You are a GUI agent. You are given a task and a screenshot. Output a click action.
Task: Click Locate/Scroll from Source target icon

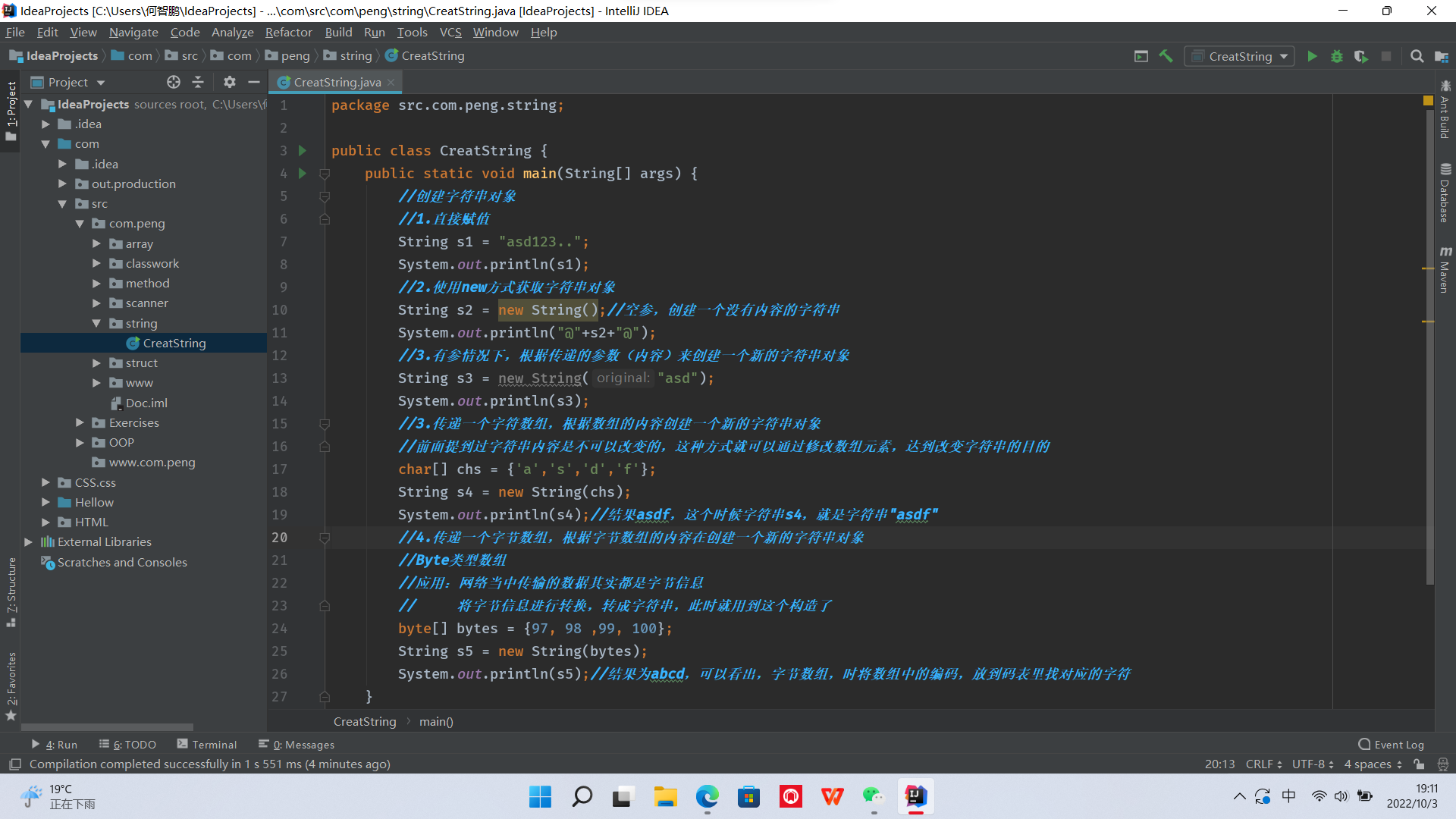pyautogui.click(x=174, y=82)
